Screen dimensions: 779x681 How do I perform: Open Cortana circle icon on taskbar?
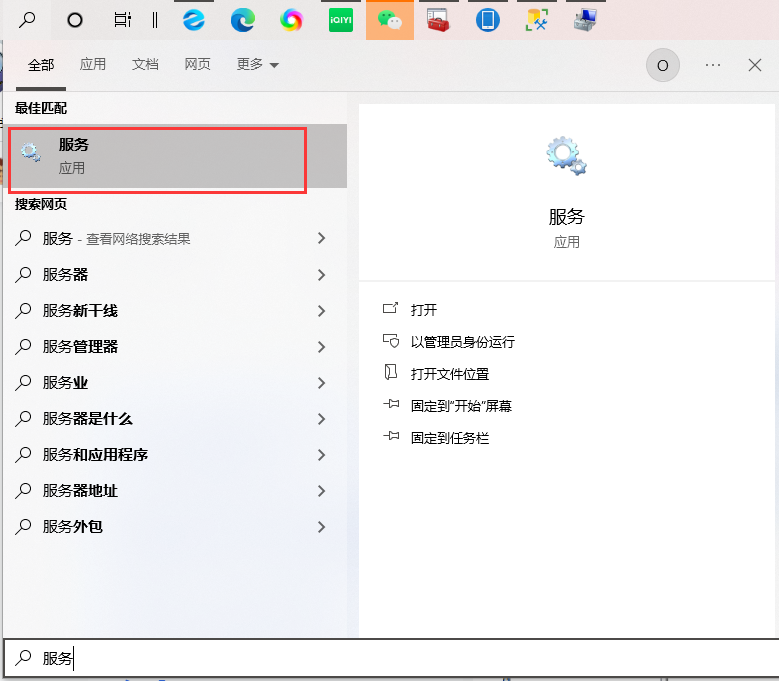click(x=75, y=20)
